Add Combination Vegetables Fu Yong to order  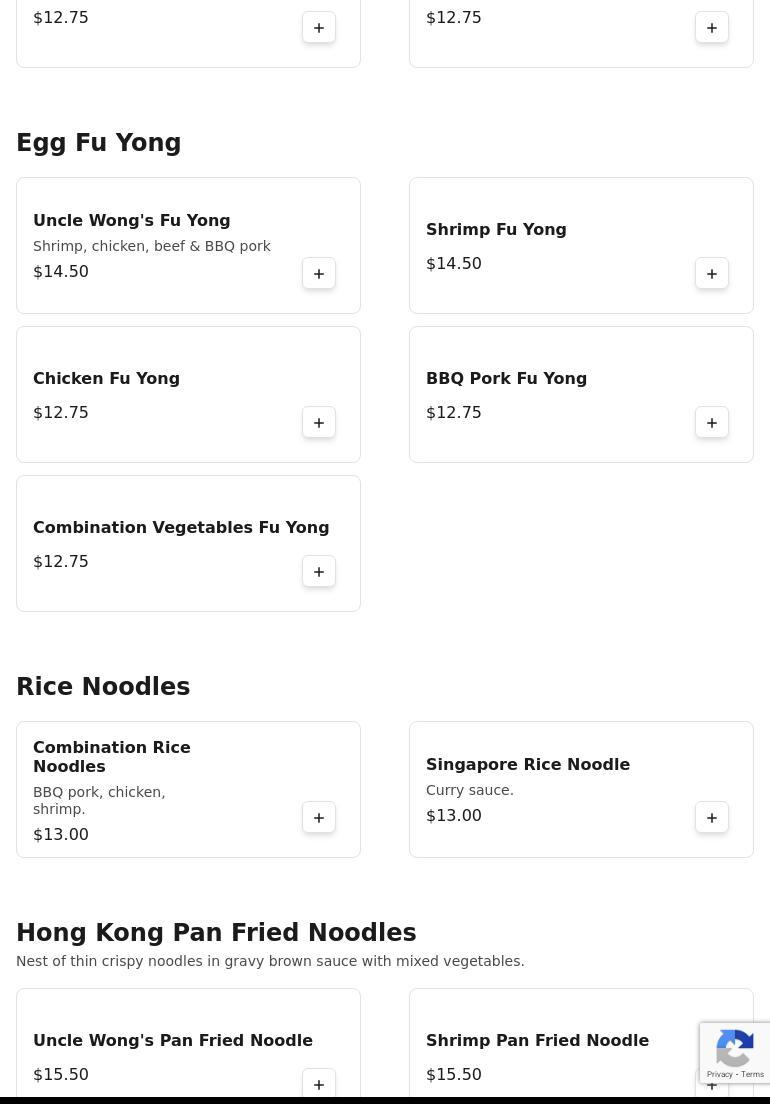pyautogui.click(x=319, y=572)
